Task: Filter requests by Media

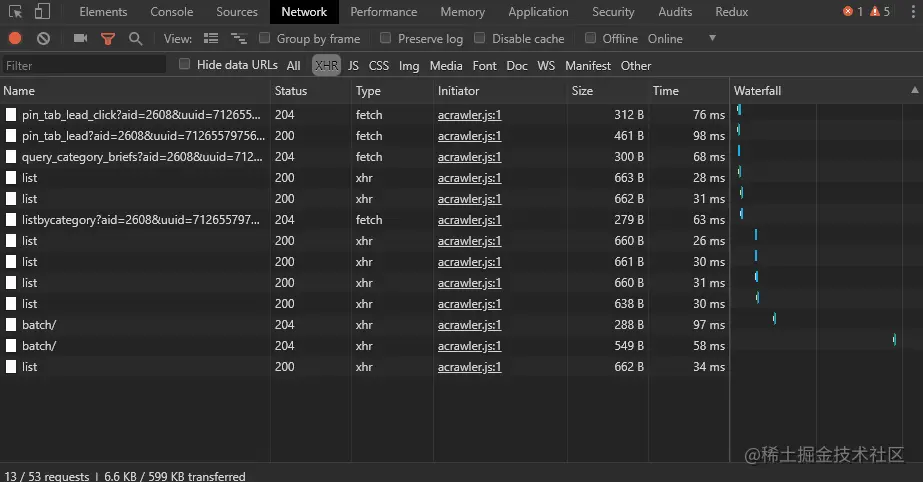Action: pos(446,65)
